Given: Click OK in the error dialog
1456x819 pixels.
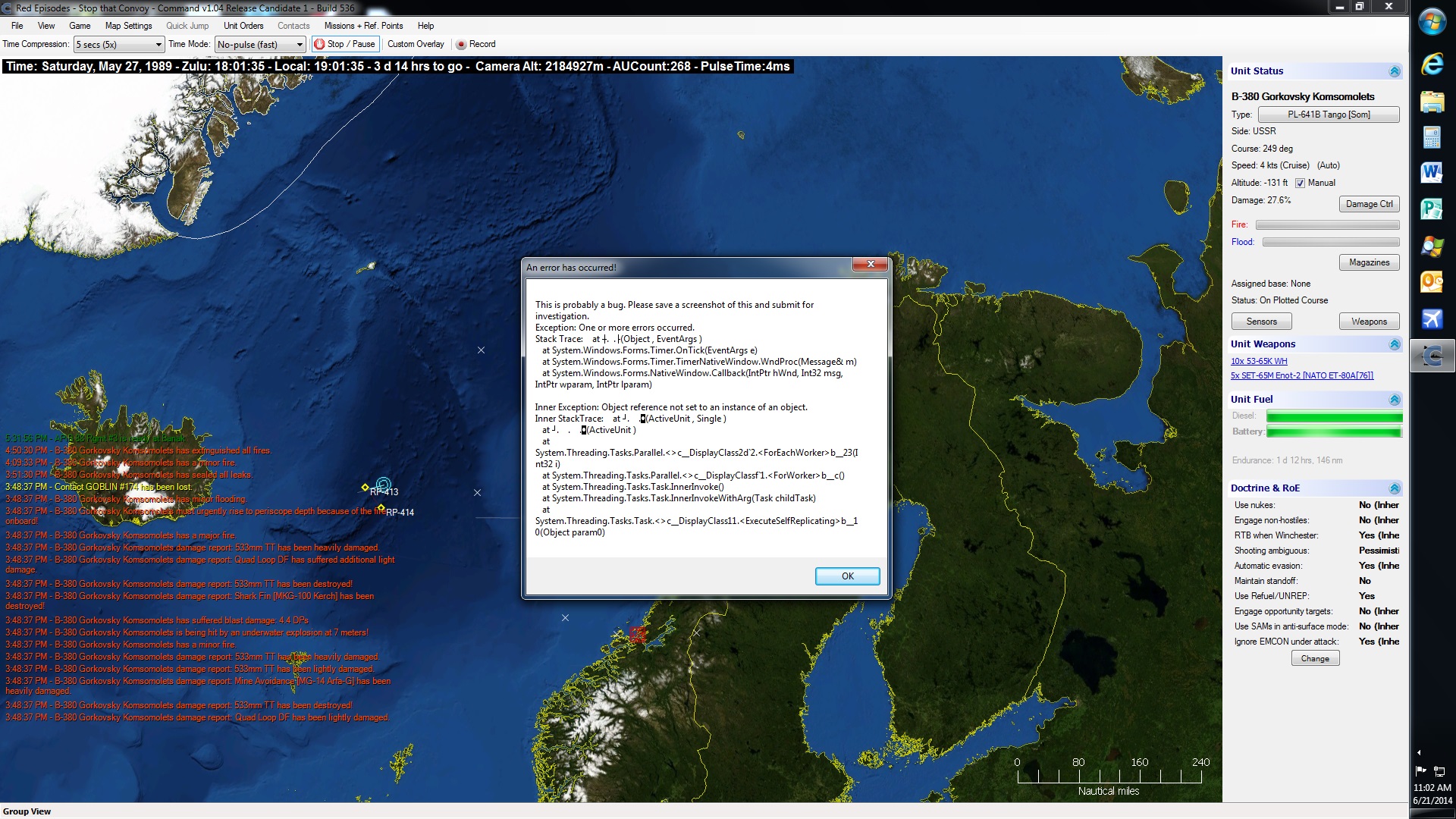Looking at the screenshot, I should tap(847, 576).
